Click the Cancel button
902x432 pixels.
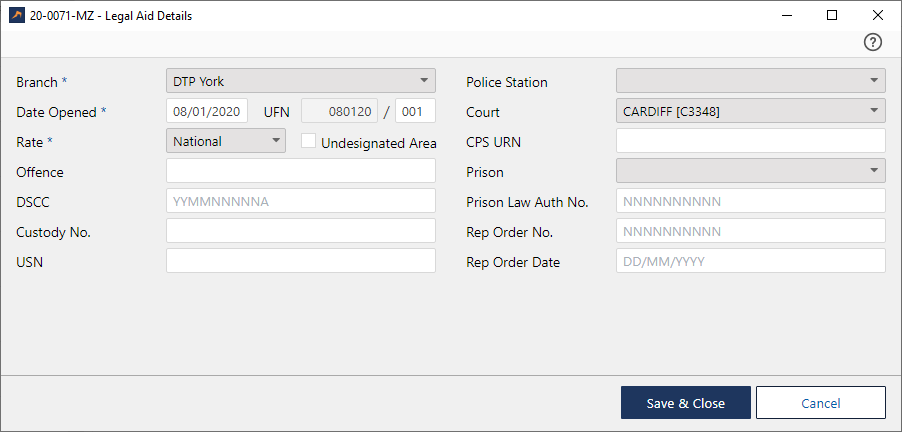820,403
